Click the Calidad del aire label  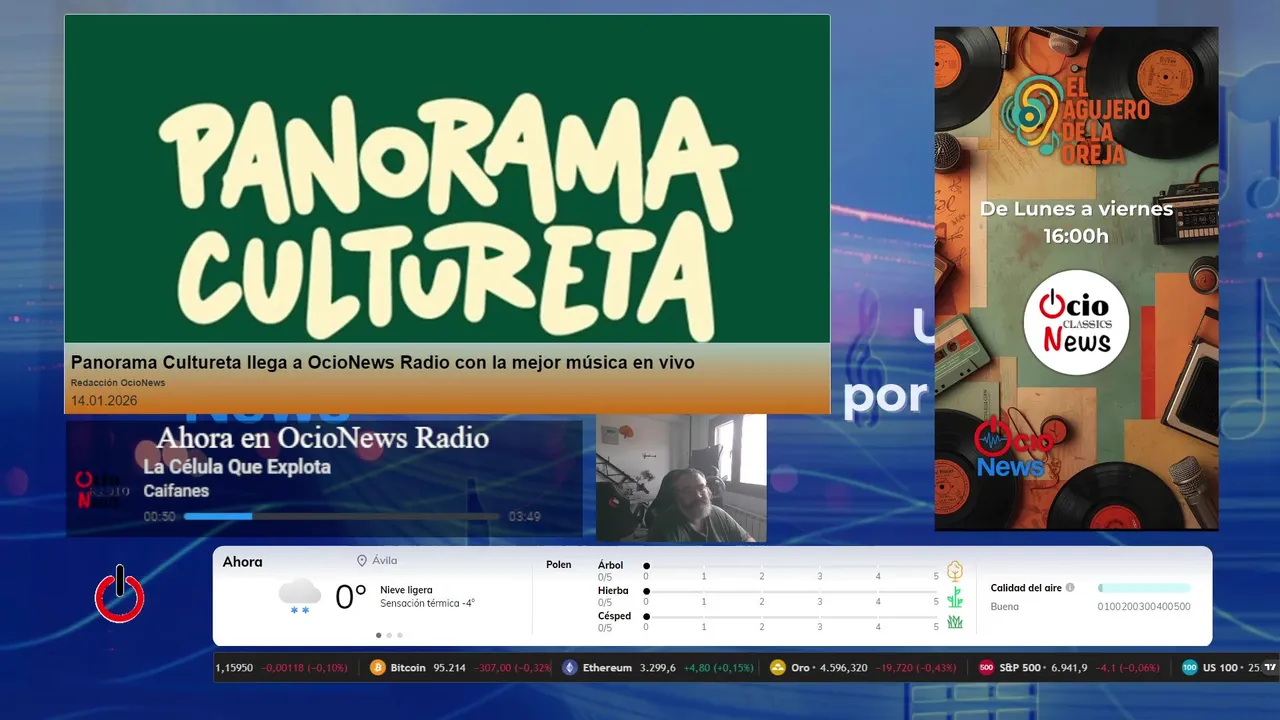pyautogui.click(x=1026, y=588)
